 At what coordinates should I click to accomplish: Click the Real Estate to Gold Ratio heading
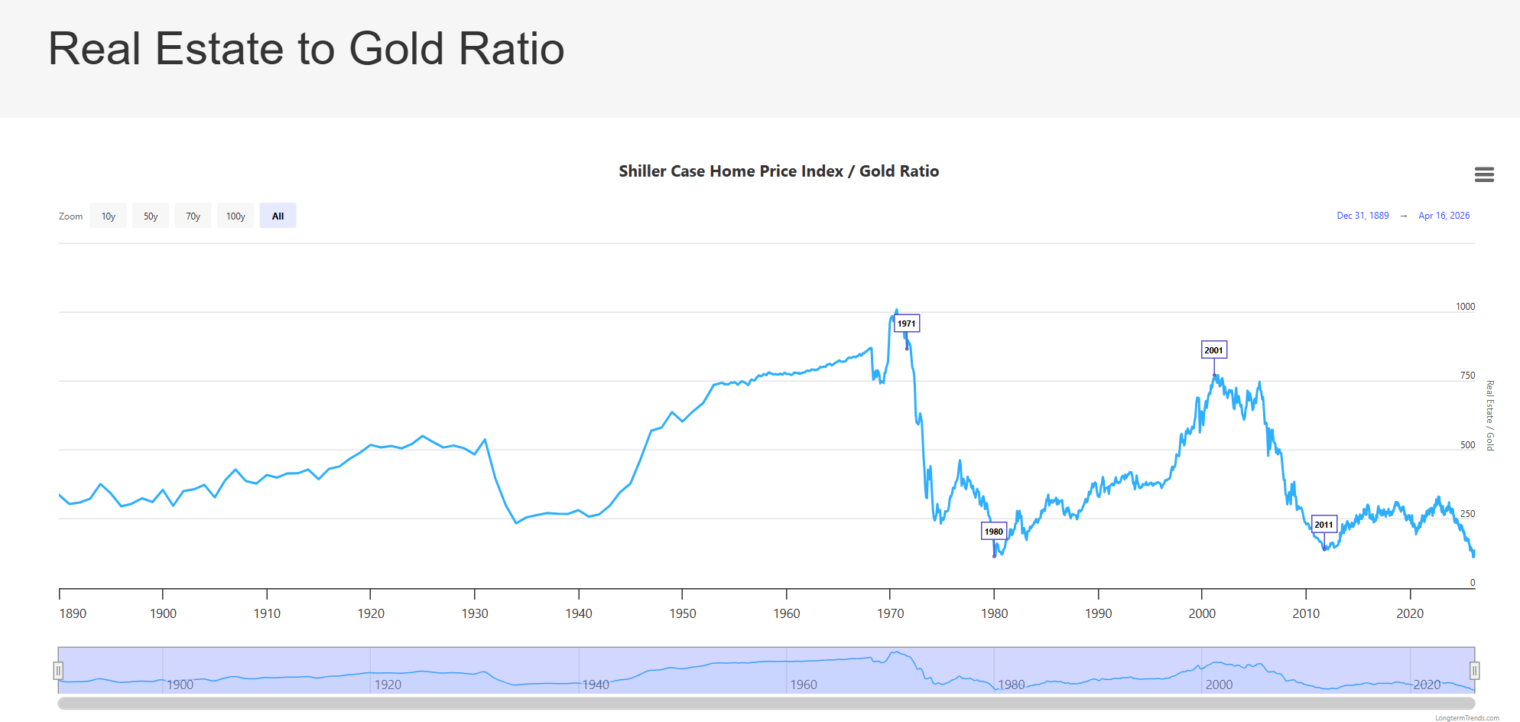(307, 49)
